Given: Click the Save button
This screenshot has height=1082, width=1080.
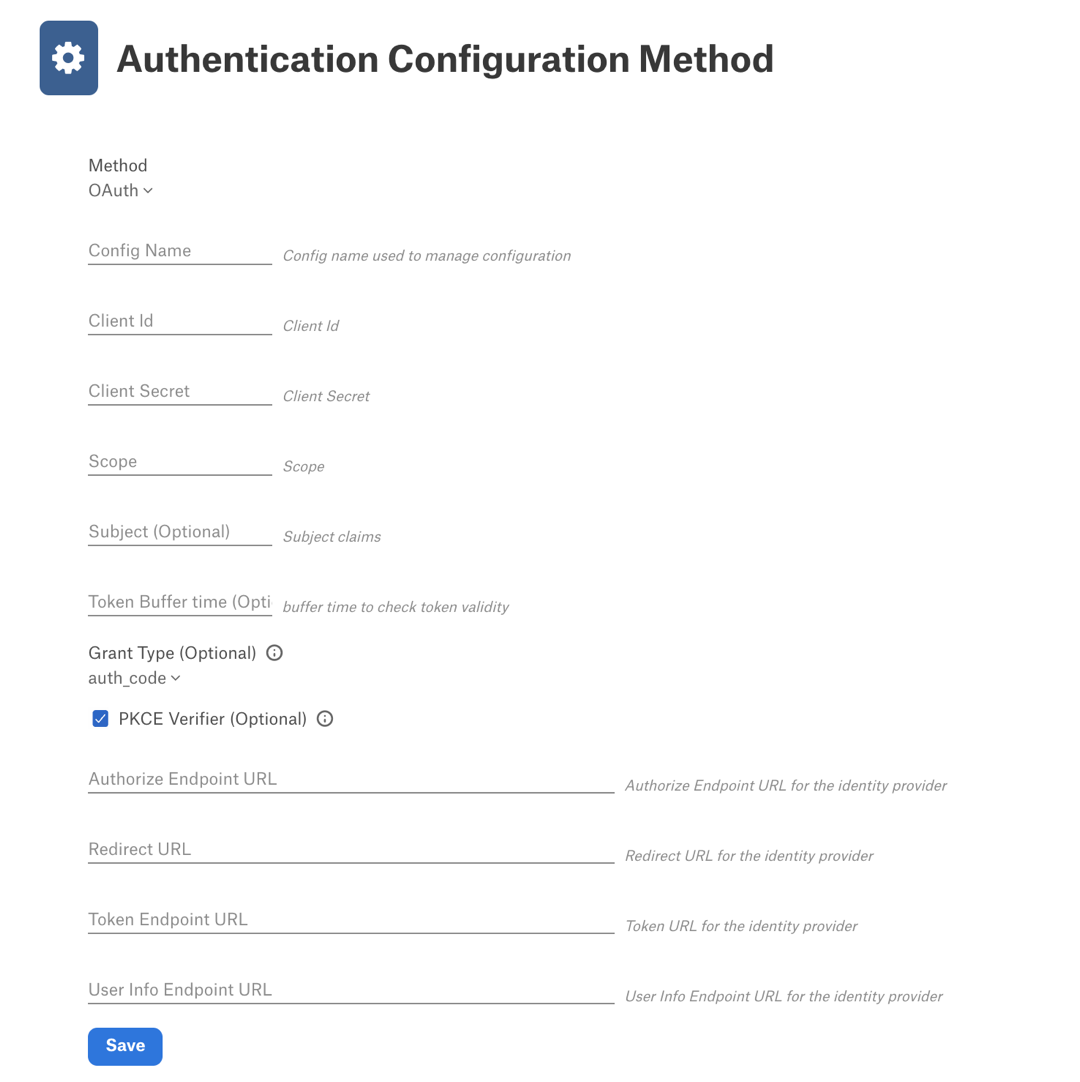Looking at the screenshot, I should (x=125, y=1046).
